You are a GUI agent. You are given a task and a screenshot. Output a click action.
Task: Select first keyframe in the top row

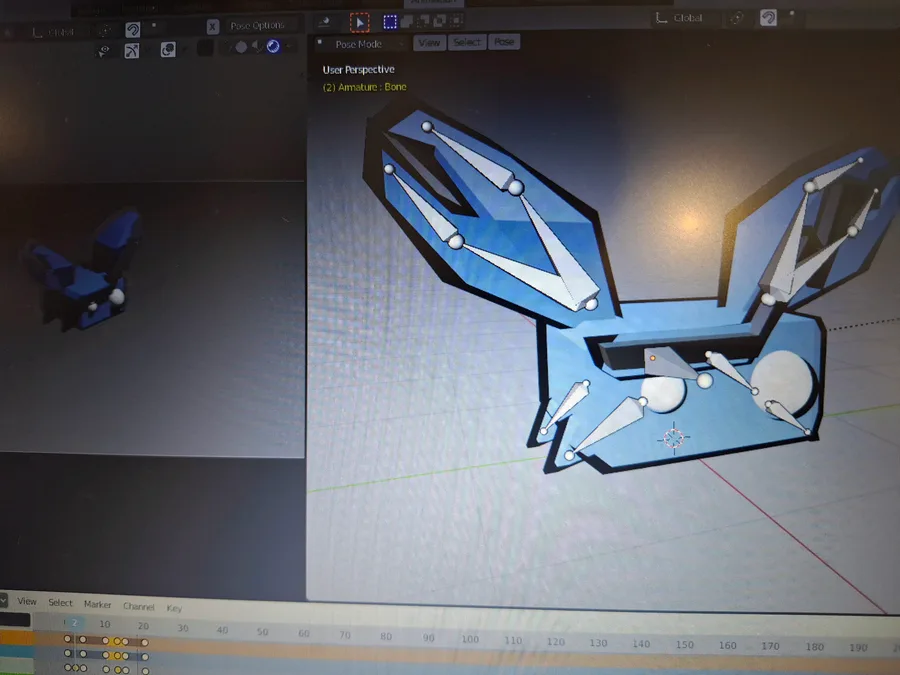68,639
